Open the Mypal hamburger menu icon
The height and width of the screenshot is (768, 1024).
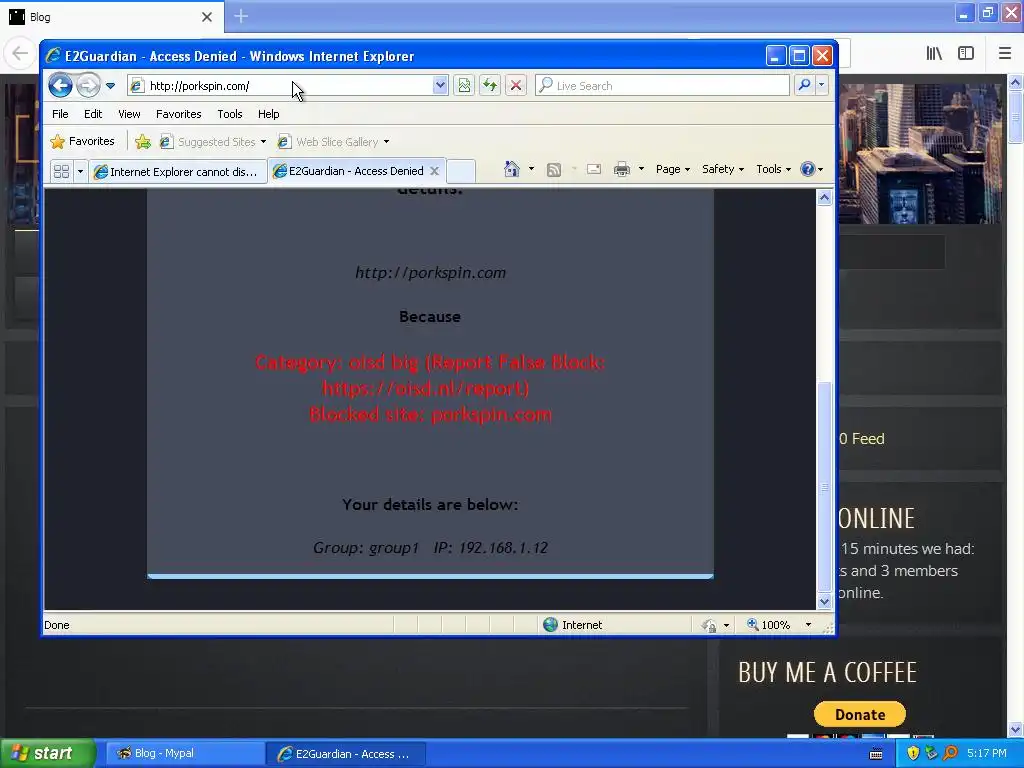tap(1004, 53)
